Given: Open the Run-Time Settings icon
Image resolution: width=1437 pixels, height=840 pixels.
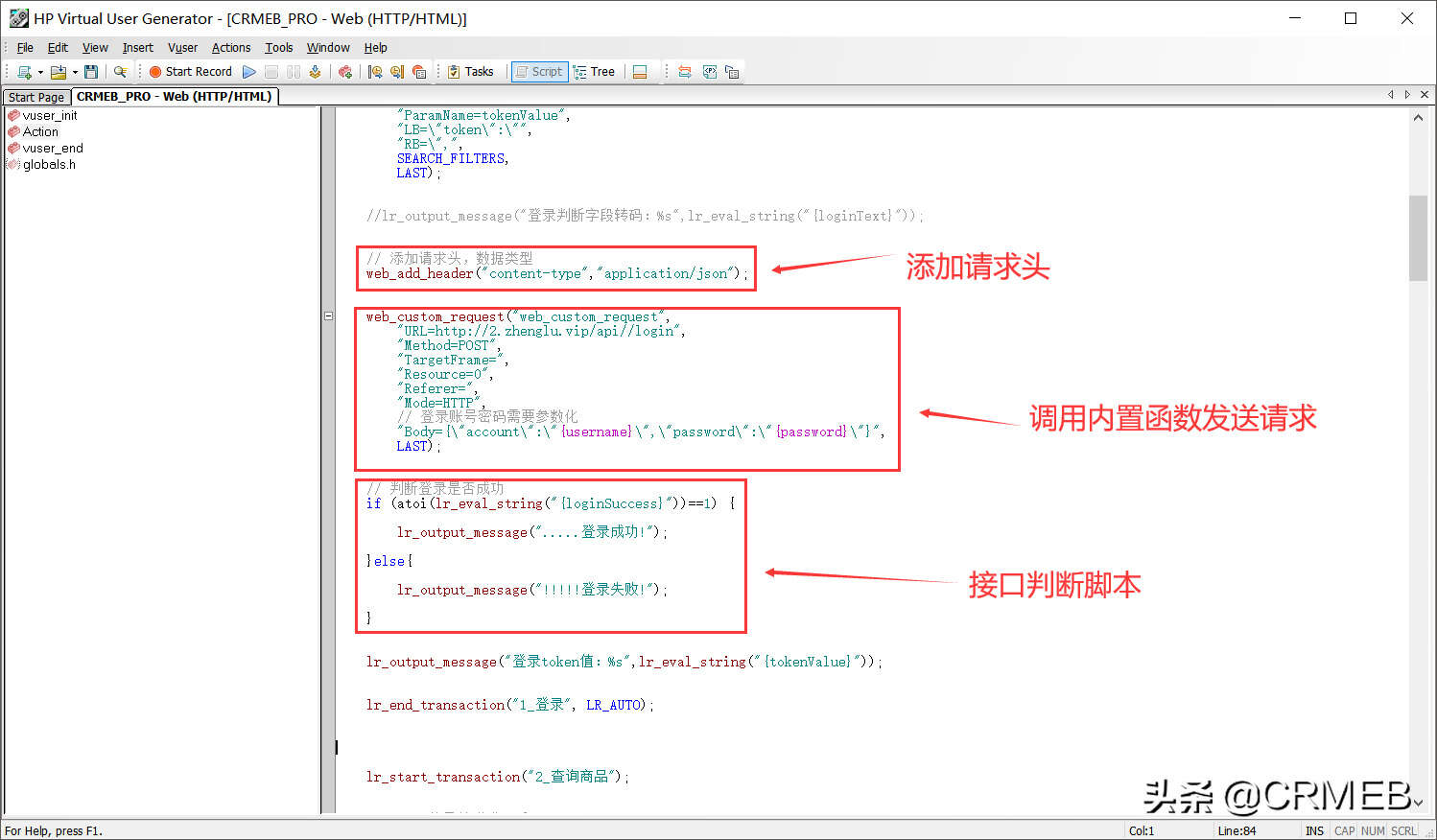Looking at the screenshot, I should (375, 72).
